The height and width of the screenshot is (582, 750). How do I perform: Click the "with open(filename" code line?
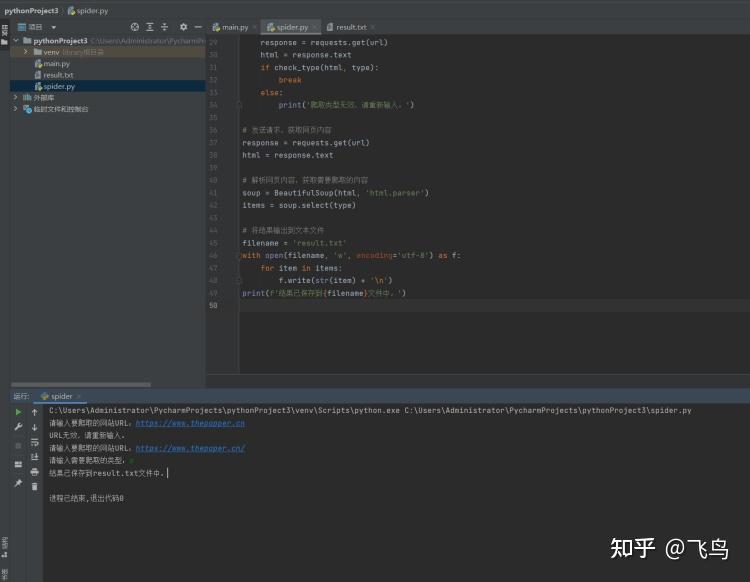[351, 255]
